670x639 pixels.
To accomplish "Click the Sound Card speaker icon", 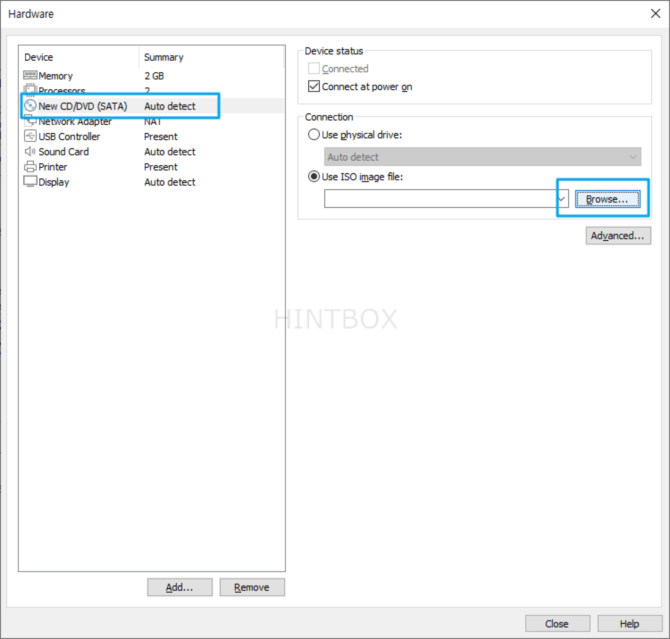I will 30,151.
